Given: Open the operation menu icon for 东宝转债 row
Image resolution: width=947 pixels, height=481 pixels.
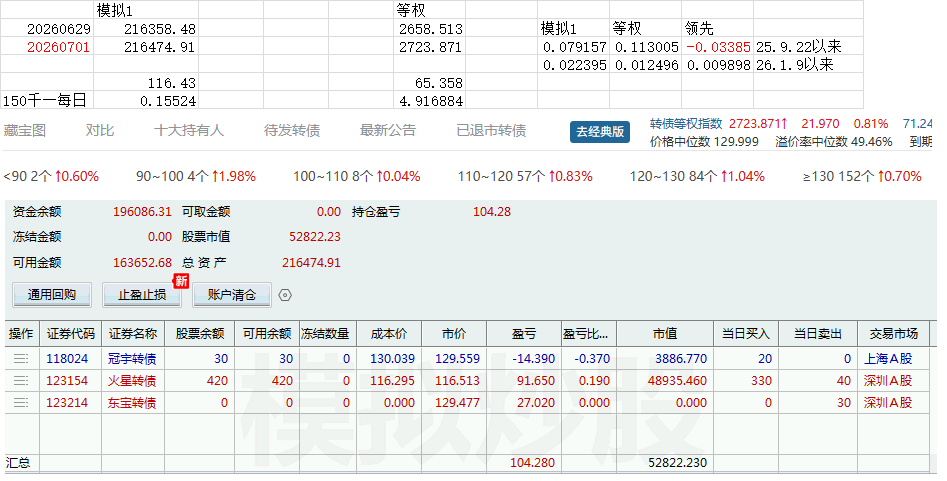Looking at the screenshot, I should point(21,402).
